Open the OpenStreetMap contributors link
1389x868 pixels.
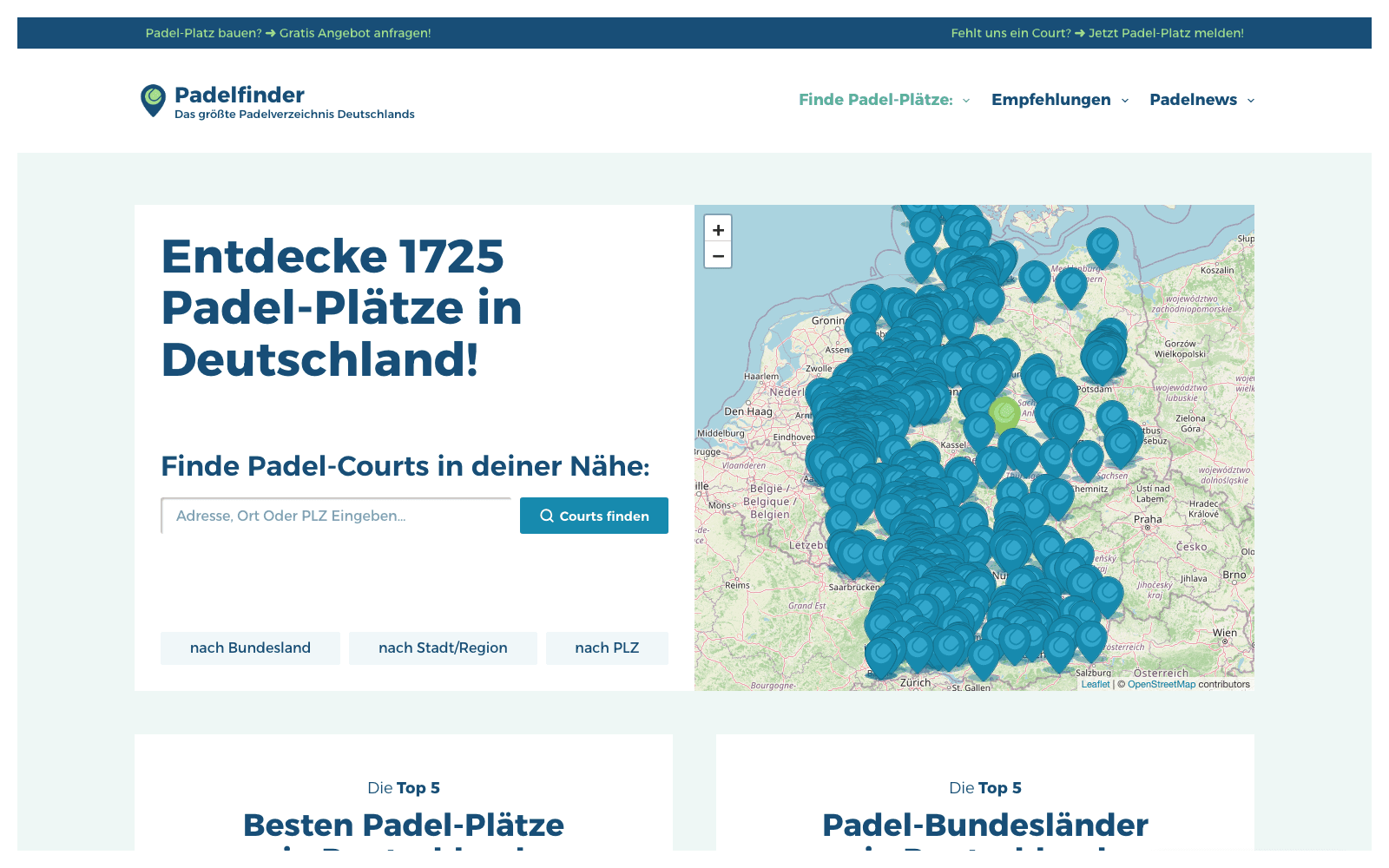pyautogui.click(x=1162, y=684)
